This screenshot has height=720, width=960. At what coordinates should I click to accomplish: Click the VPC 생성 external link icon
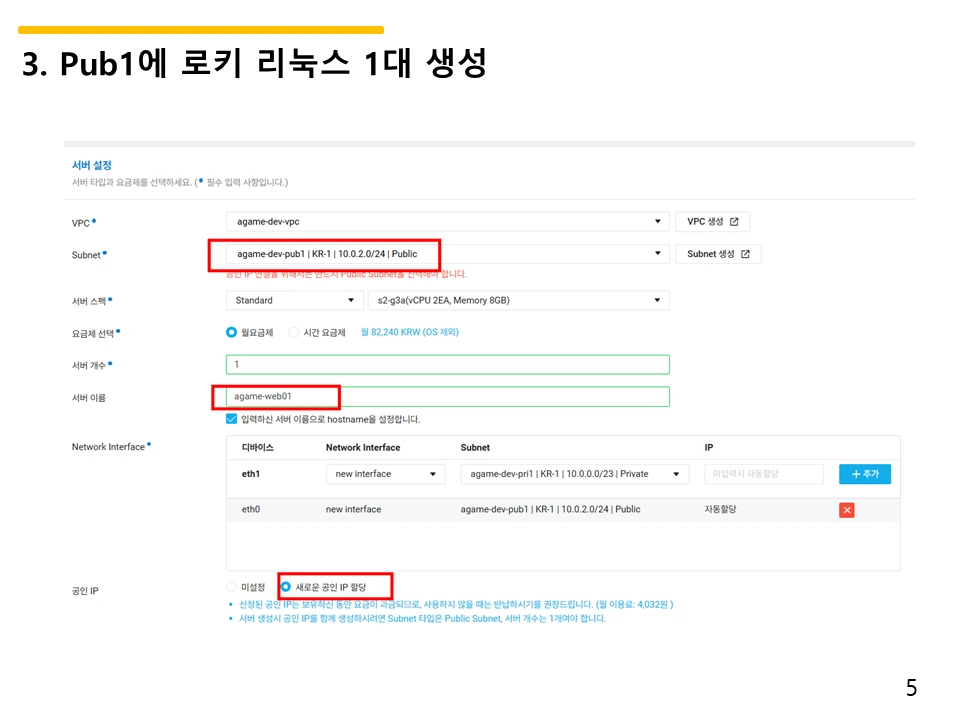734,222
